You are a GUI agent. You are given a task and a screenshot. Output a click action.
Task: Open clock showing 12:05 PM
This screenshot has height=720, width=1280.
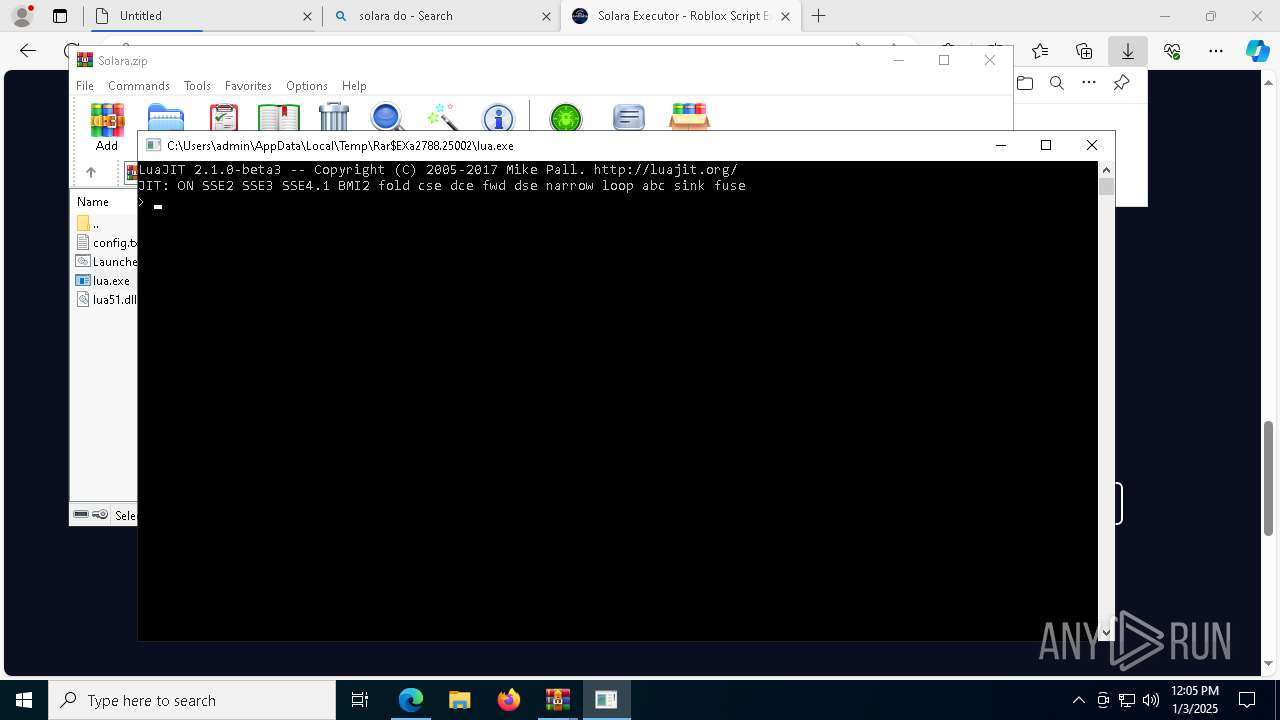(x=1195, y=700)
